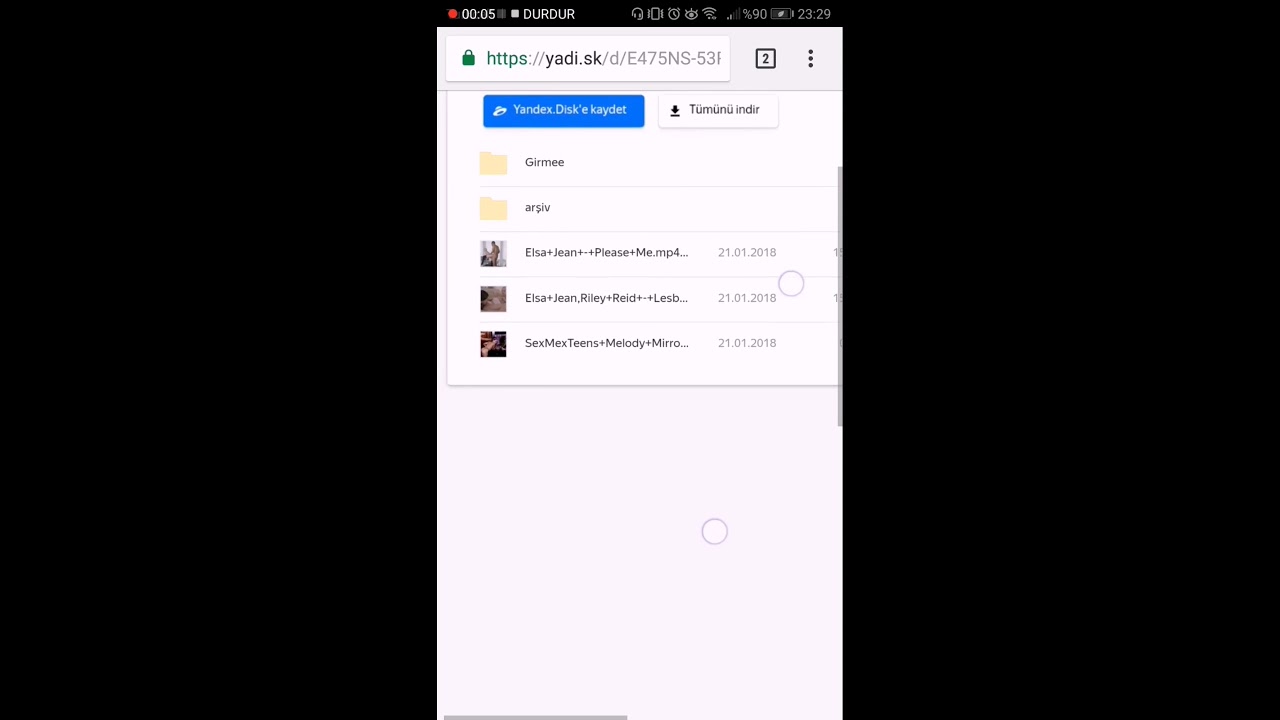The height and width of the screenshot is (720, 1280).
Task: Select file name Elsa+Jean+-+Please+Me.mp4
Action: 606,253
